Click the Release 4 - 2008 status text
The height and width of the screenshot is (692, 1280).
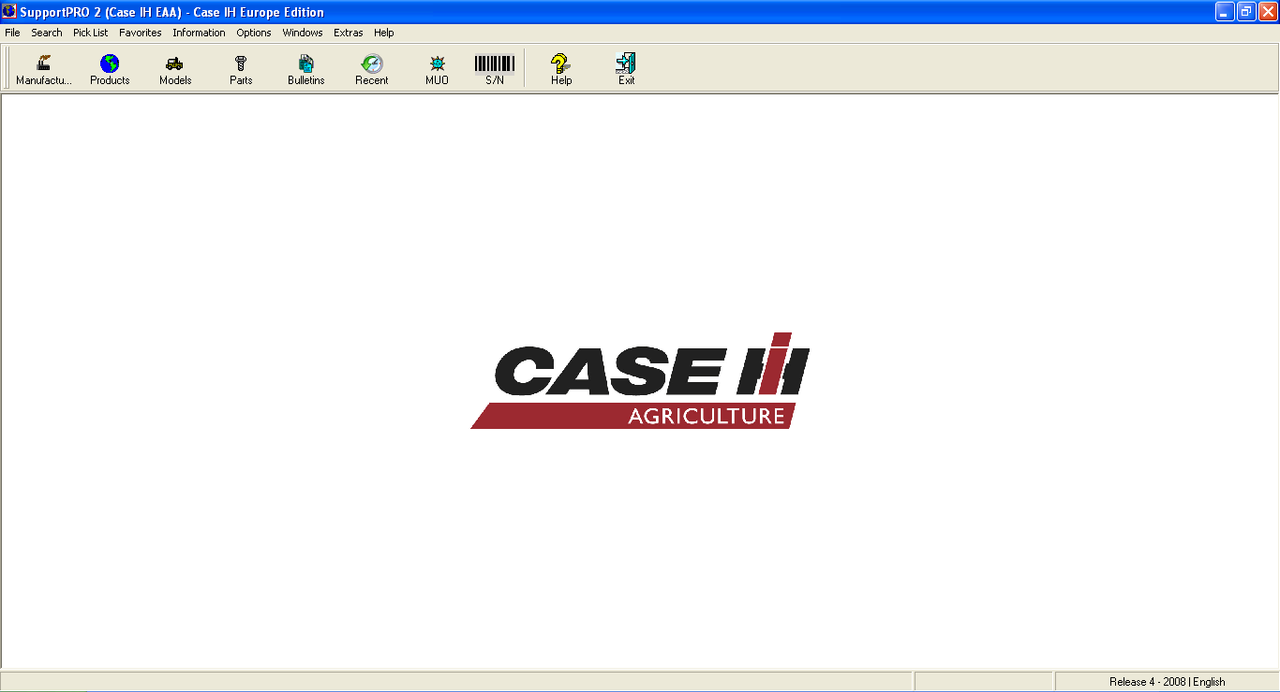click(1147, 682)
